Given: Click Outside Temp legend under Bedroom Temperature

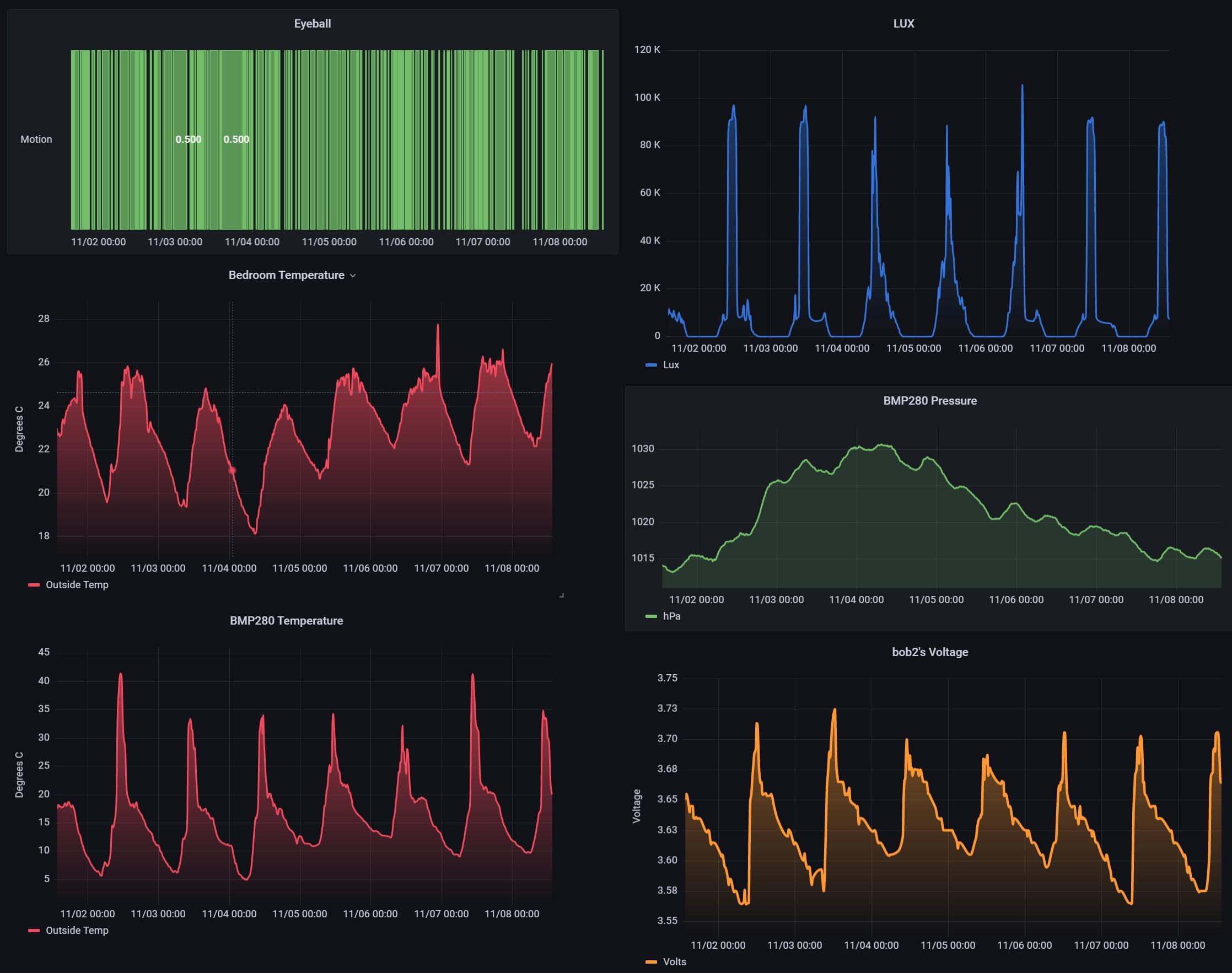Looking at the screenshot, I should pyautogui.click(x=77, y=585).
